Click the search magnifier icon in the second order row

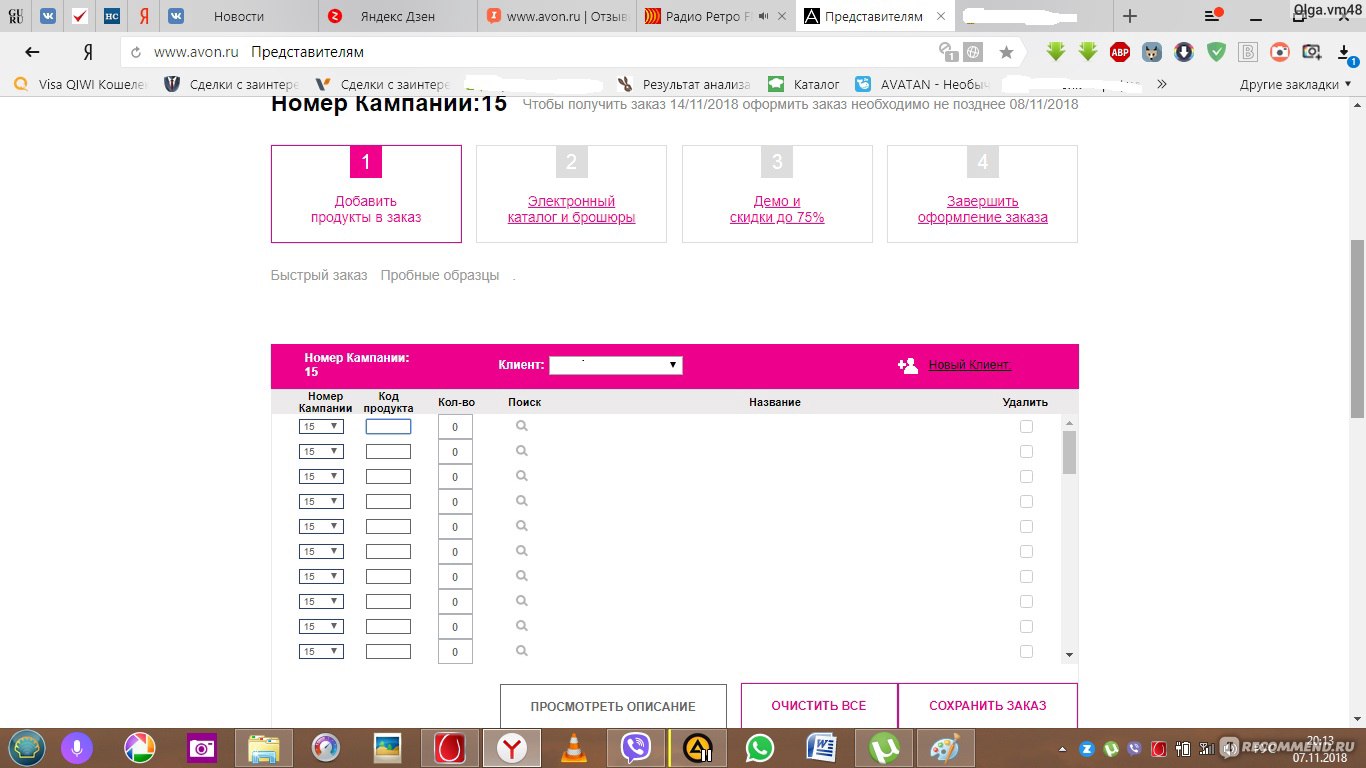pos(521,451)
